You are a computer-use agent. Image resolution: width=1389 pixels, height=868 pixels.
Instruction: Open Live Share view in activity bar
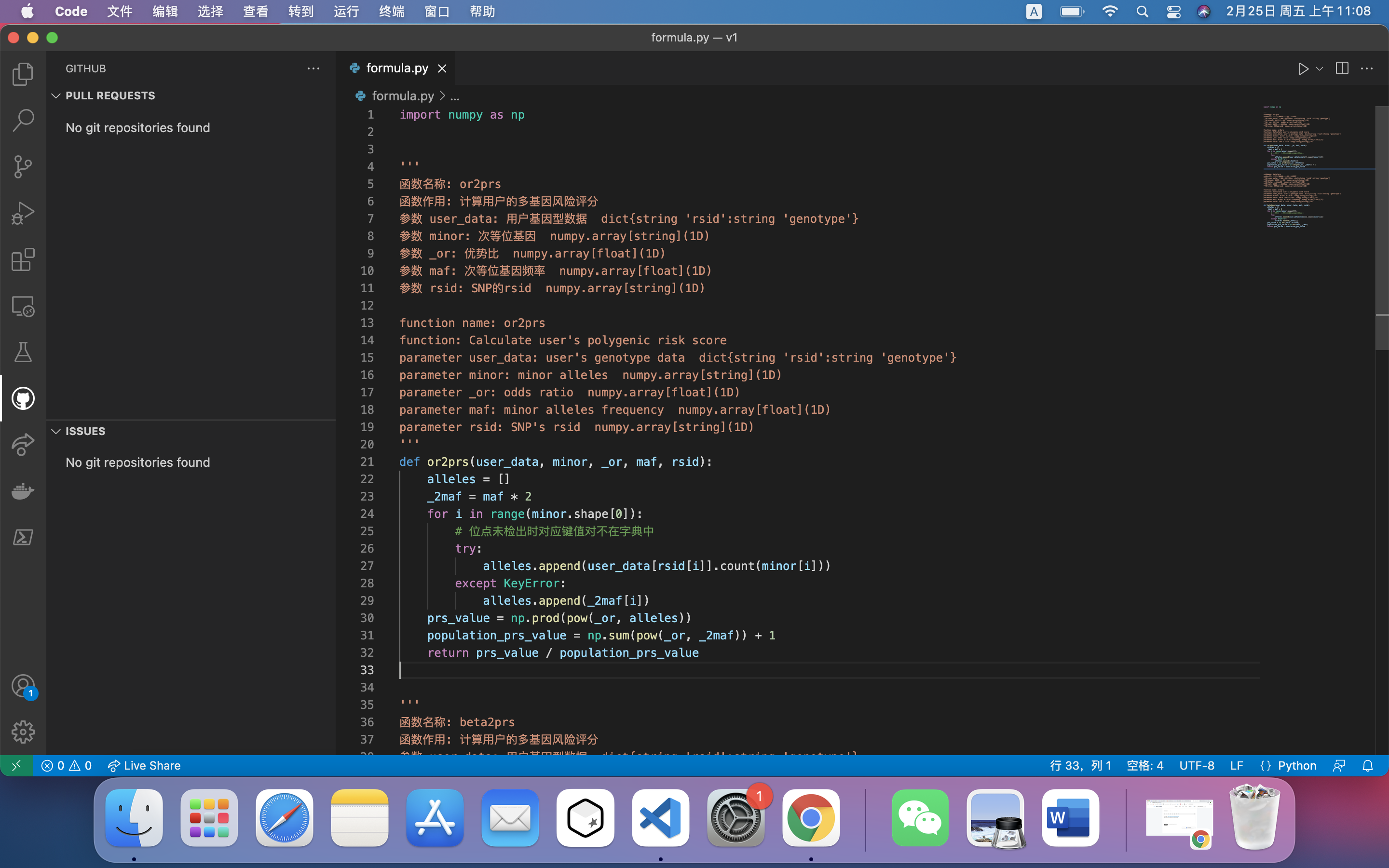(23, 445)
